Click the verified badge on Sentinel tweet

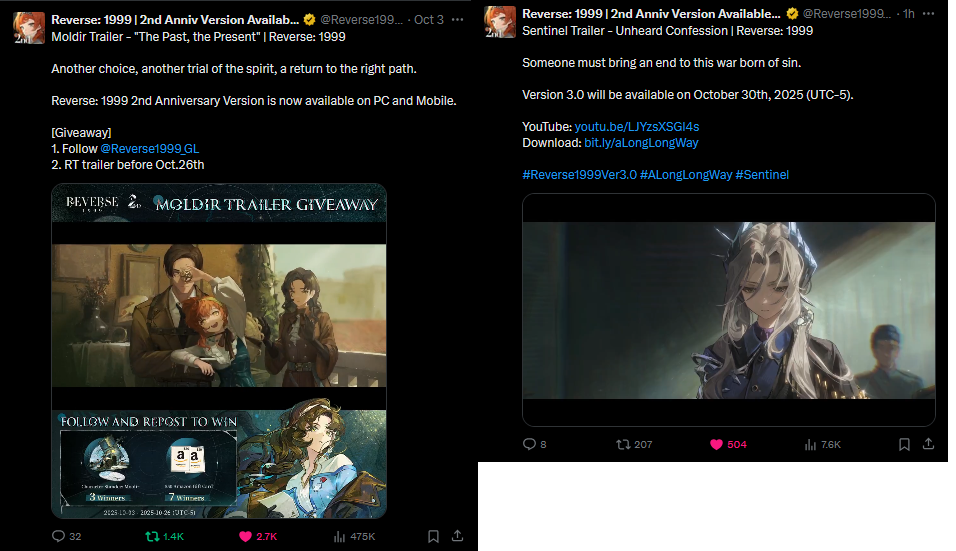click(x=793, y=13)
